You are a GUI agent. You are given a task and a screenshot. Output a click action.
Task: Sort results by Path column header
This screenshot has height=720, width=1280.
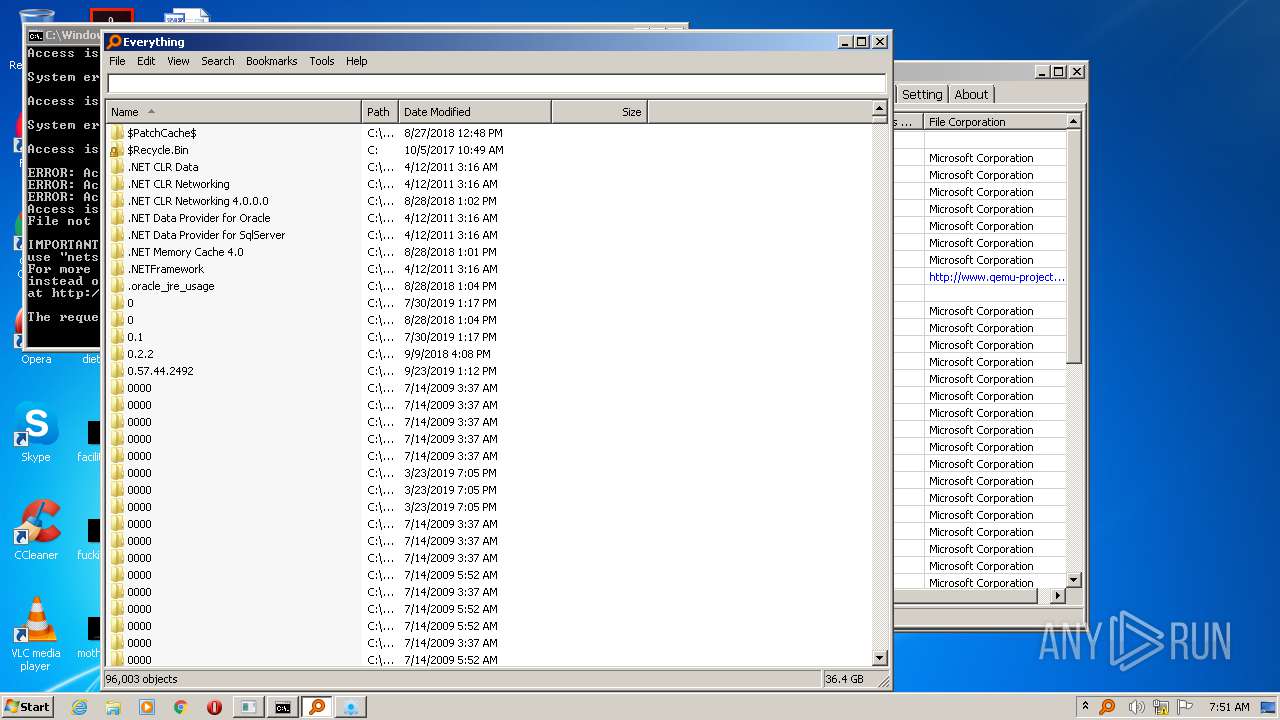380,112
